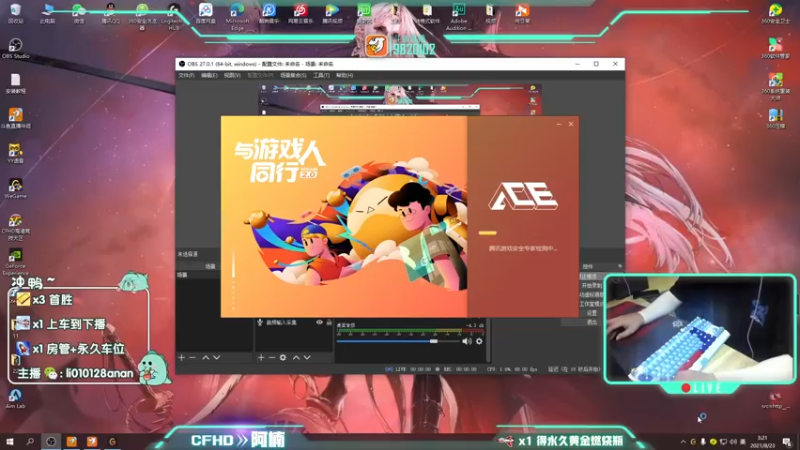The height and width of the screenshot is (450, 800).
Task: Add a new source in OBS
Action: pyautogui.click(x=261, y=358)
